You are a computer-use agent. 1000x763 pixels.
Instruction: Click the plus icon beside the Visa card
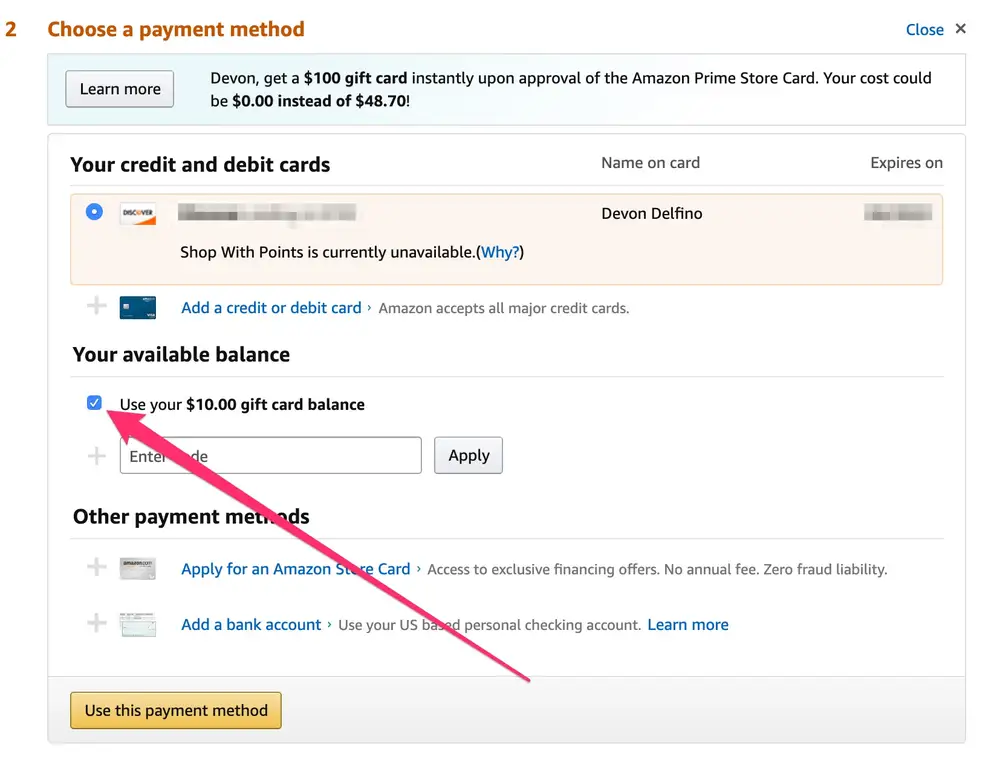pyautogui.click(x=95, y=308)
